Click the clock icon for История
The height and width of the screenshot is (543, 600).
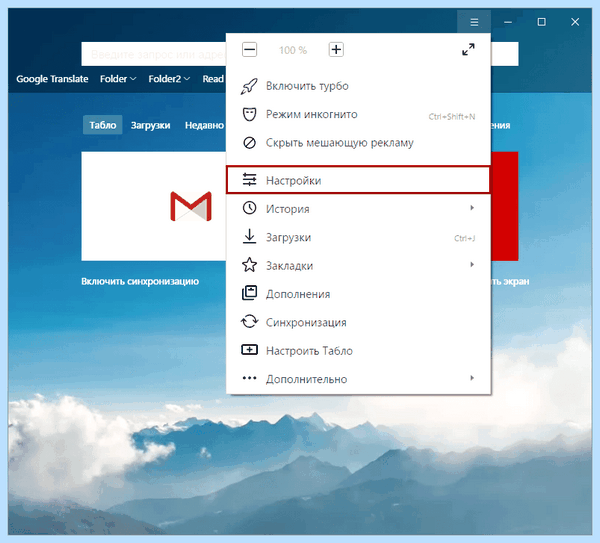coord(249,208)
